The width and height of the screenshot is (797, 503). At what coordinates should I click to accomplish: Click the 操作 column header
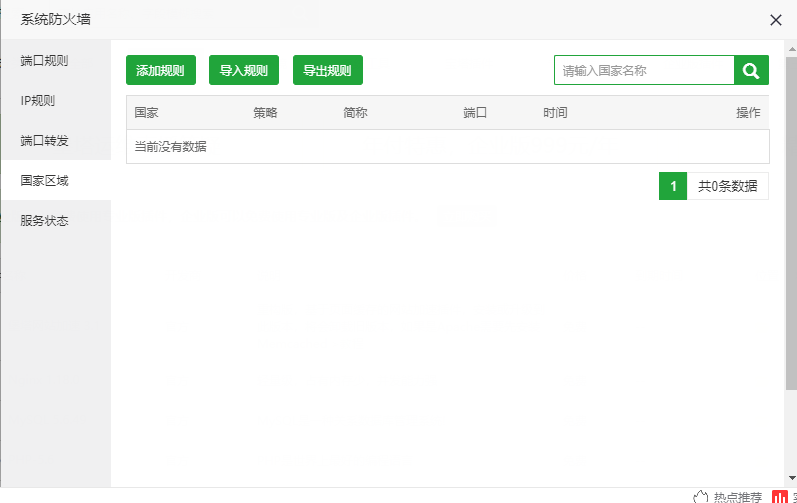pos(748,112)
